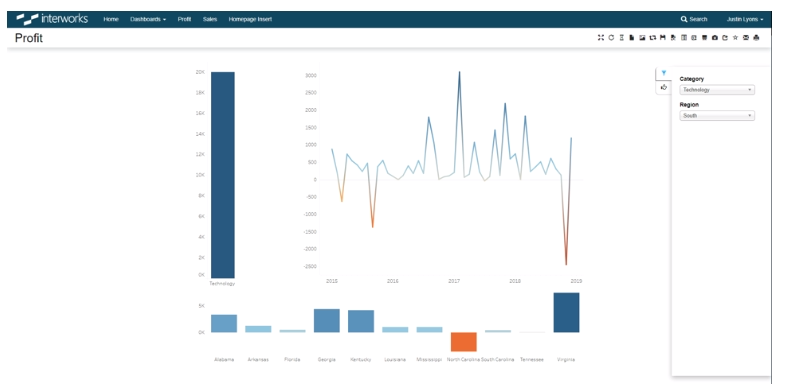Open Homepage Insert nav item

click(x=250, y=19)
